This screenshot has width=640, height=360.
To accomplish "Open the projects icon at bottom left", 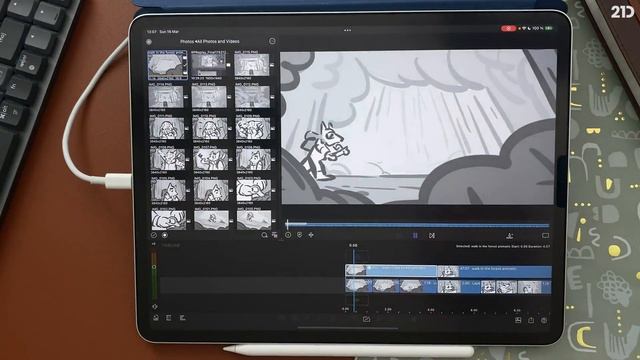I will (x=156, y=318).
